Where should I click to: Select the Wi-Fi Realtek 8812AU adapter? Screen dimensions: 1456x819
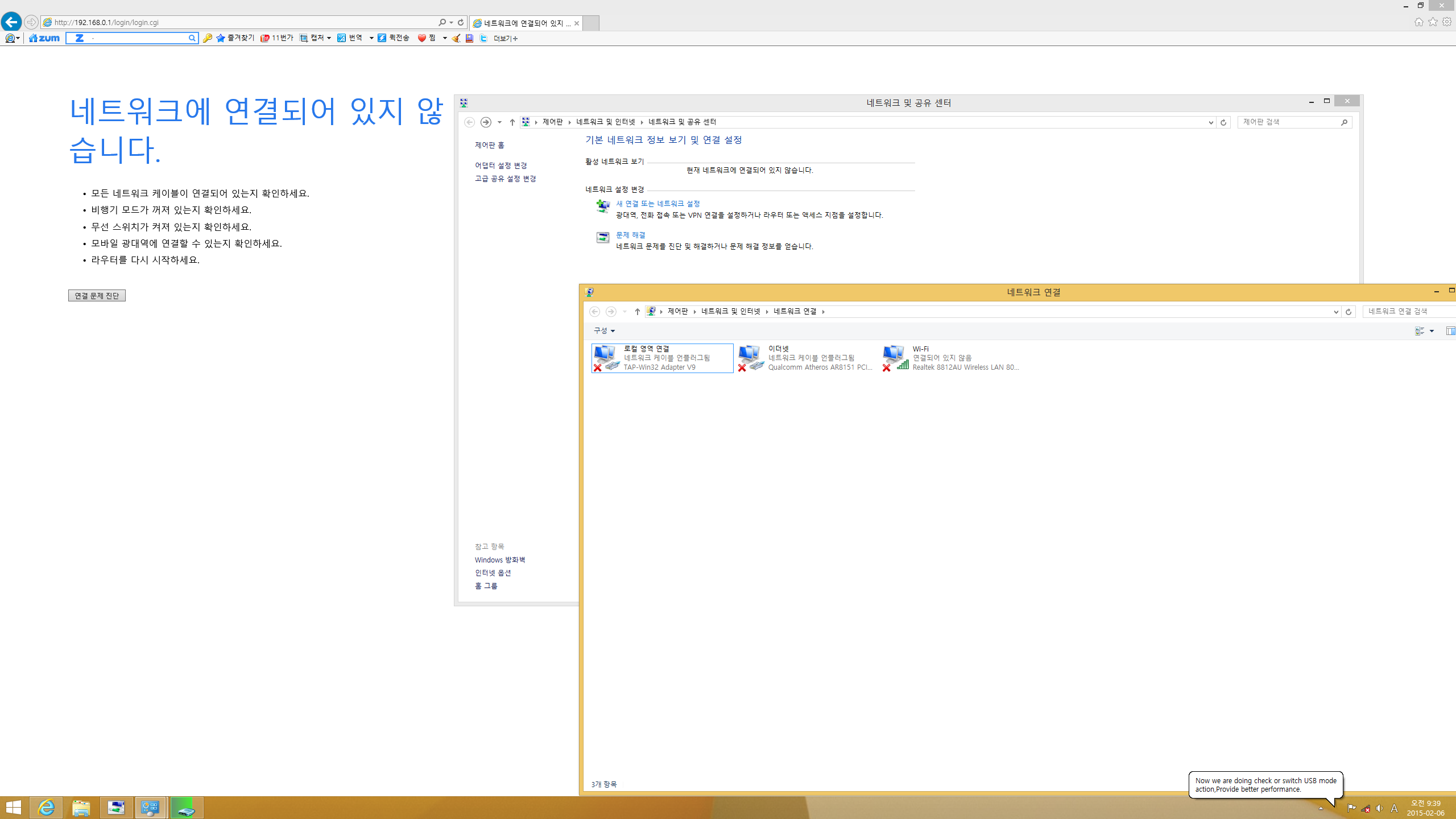[x=952, y=358]
